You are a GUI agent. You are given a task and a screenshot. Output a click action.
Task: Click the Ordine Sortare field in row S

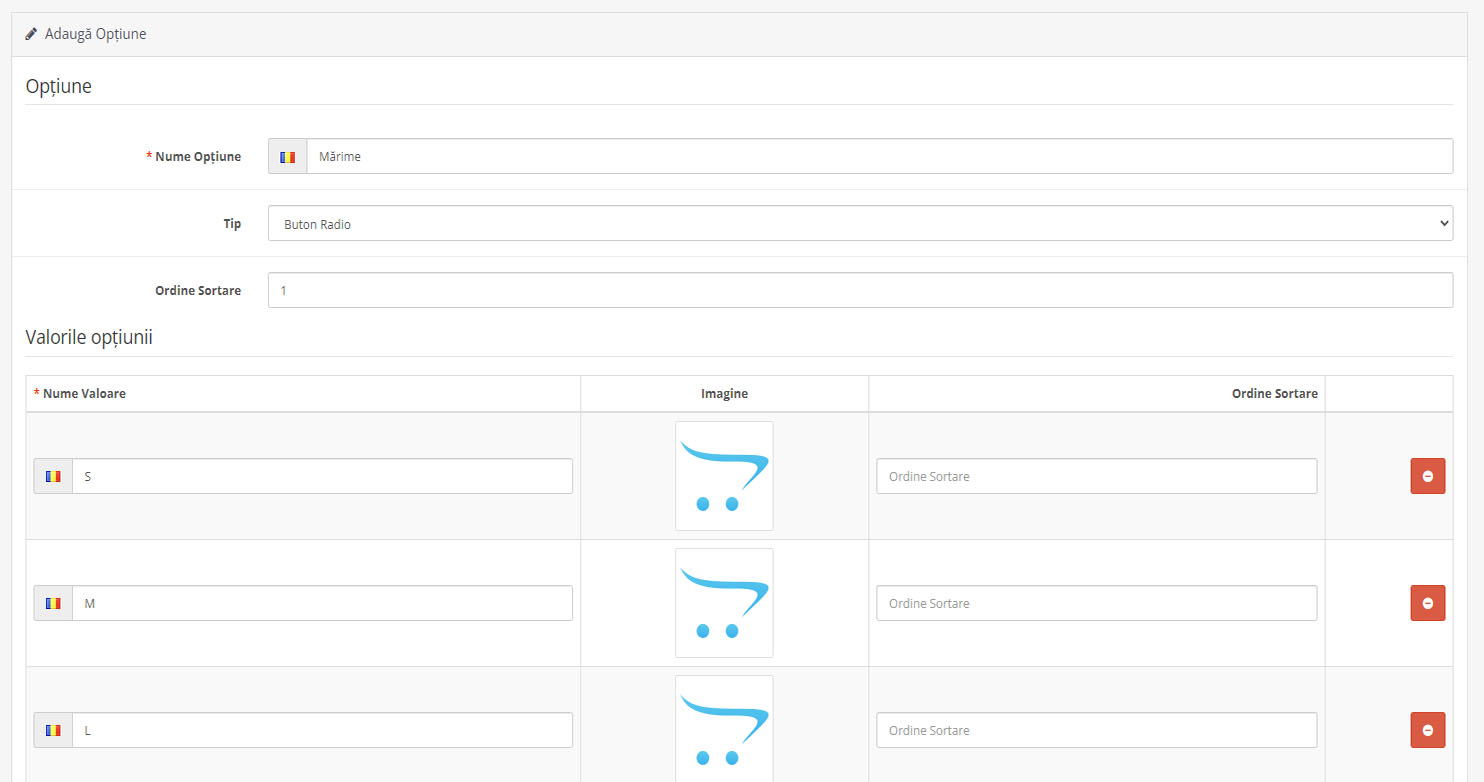pos(1096,476)
